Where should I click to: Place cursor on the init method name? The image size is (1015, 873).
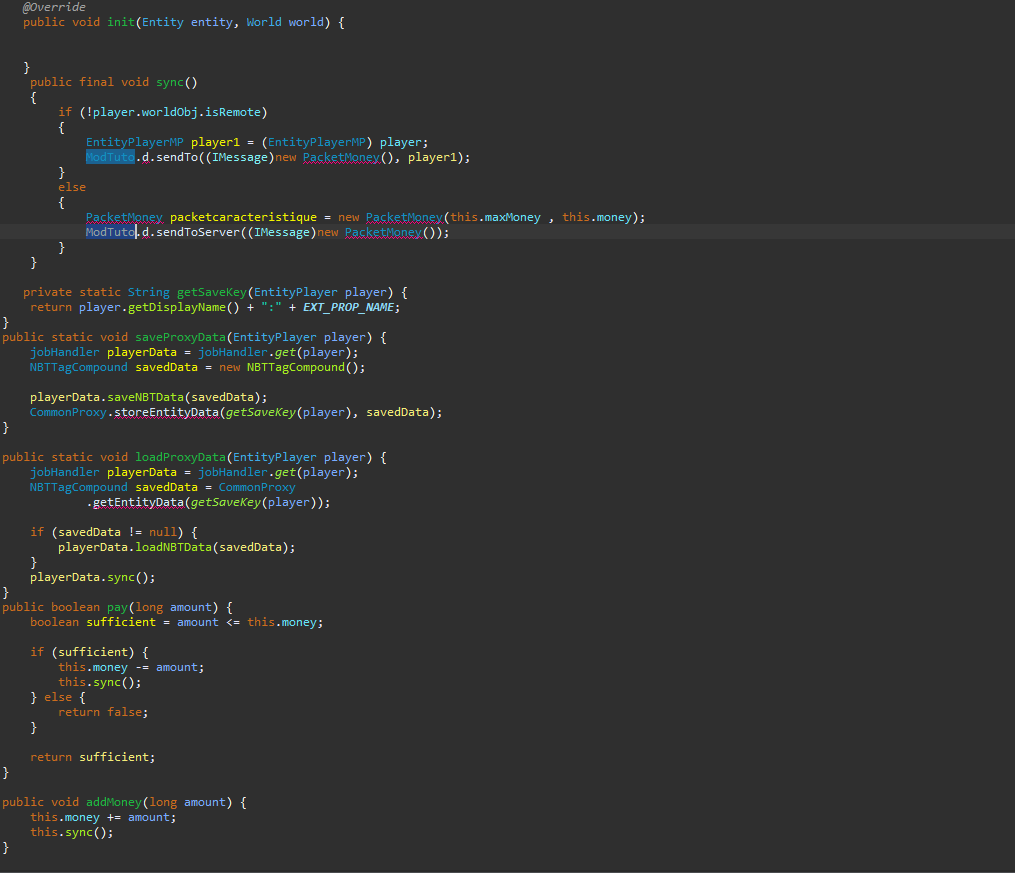click(121, 22)
